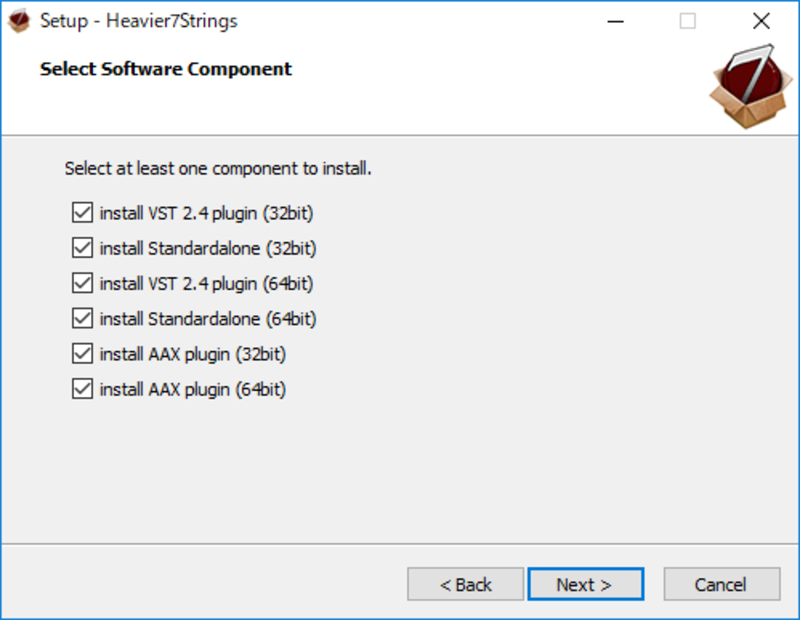Image resolution: width=800 pixels, height=620 pixels.
Task: Cancel the Heavier7Strings installation
Action: pyautogui.click(x=721, y=584)
